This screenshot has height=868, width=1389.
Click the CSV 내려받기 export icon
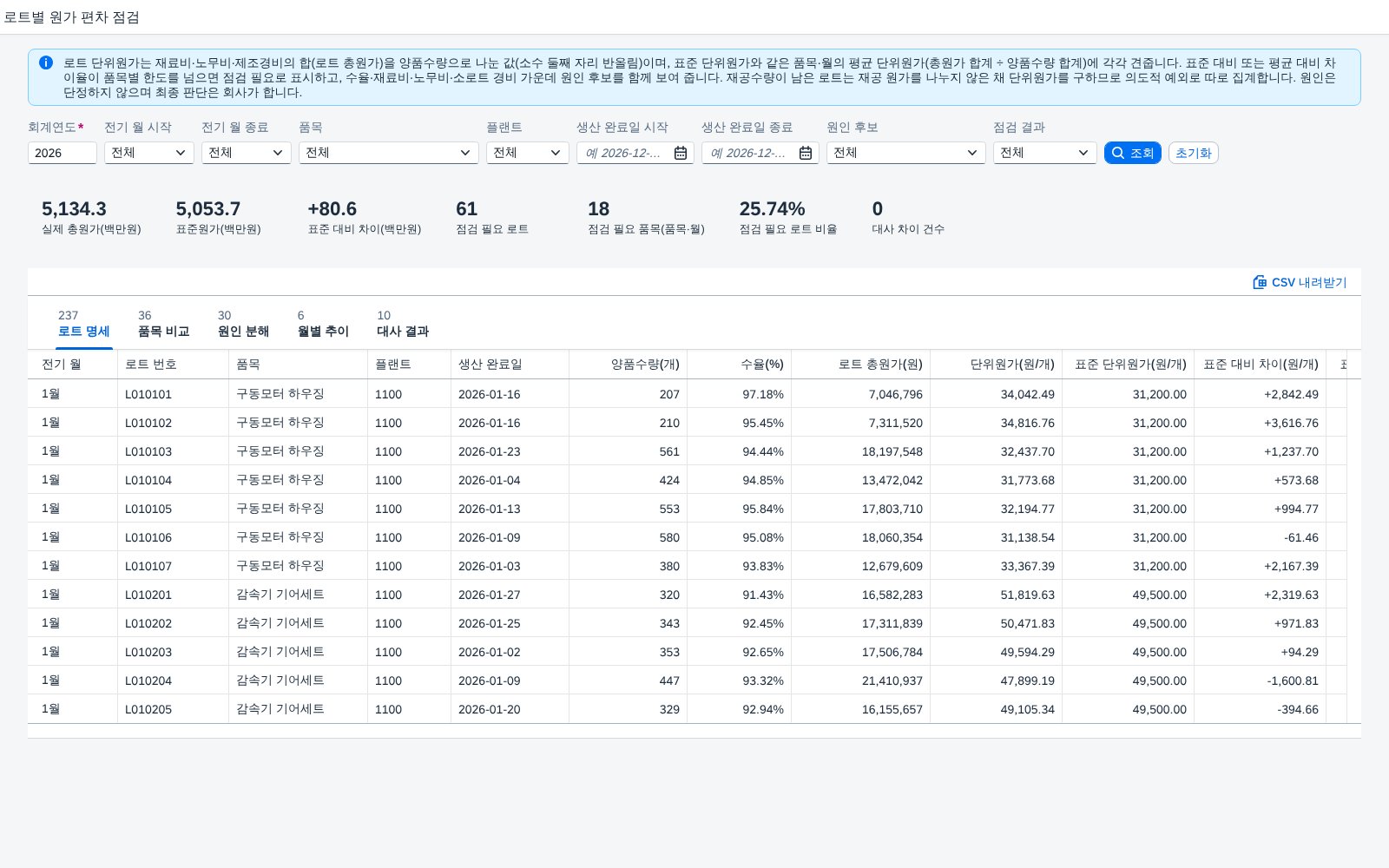[x=1260, y=282]
